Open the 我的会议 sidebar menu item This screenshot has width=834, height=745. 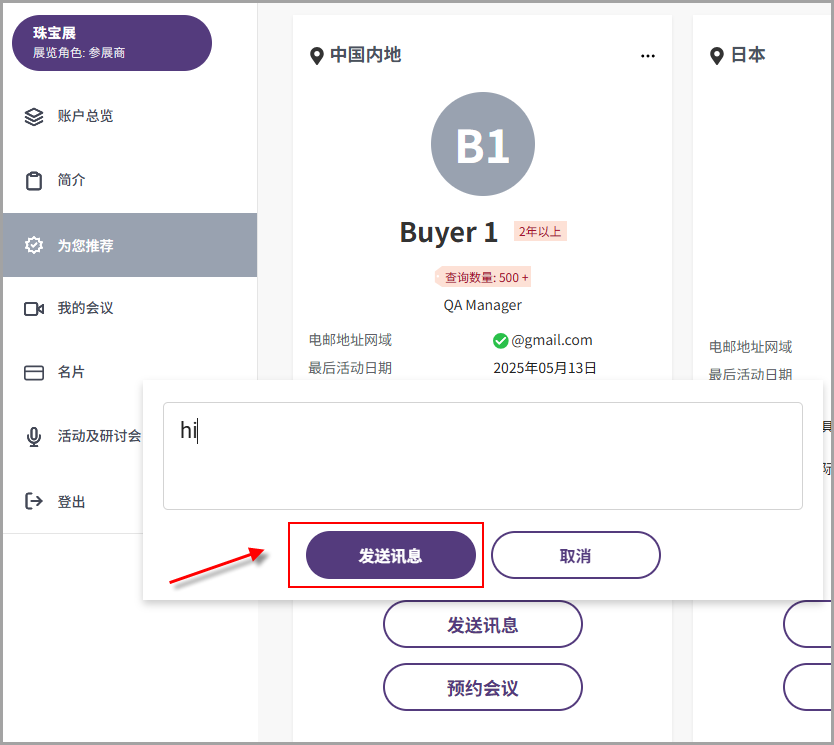pos(85,309)
